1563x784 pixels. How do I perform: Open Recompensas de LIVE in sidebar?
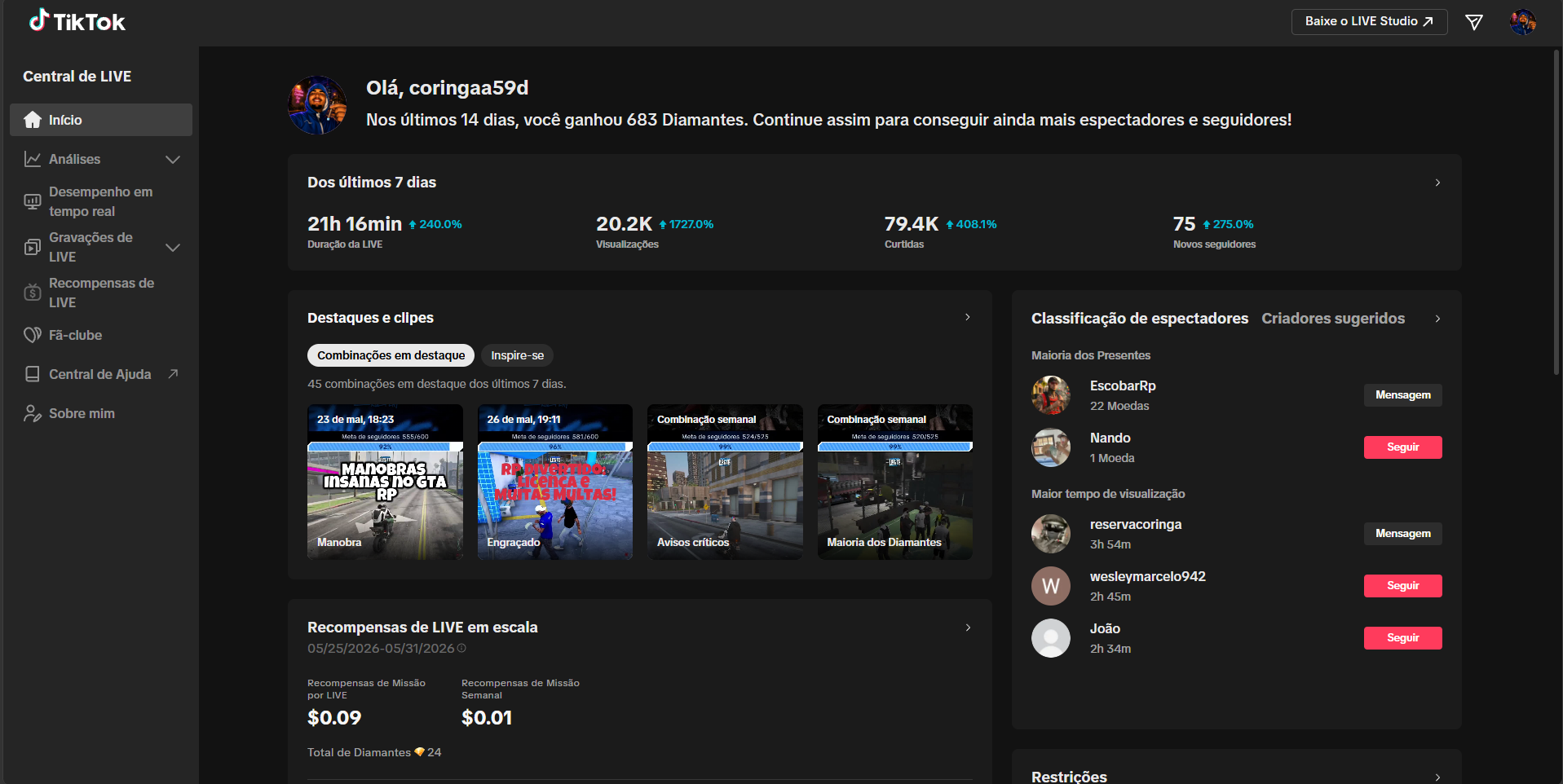(101, 293)
